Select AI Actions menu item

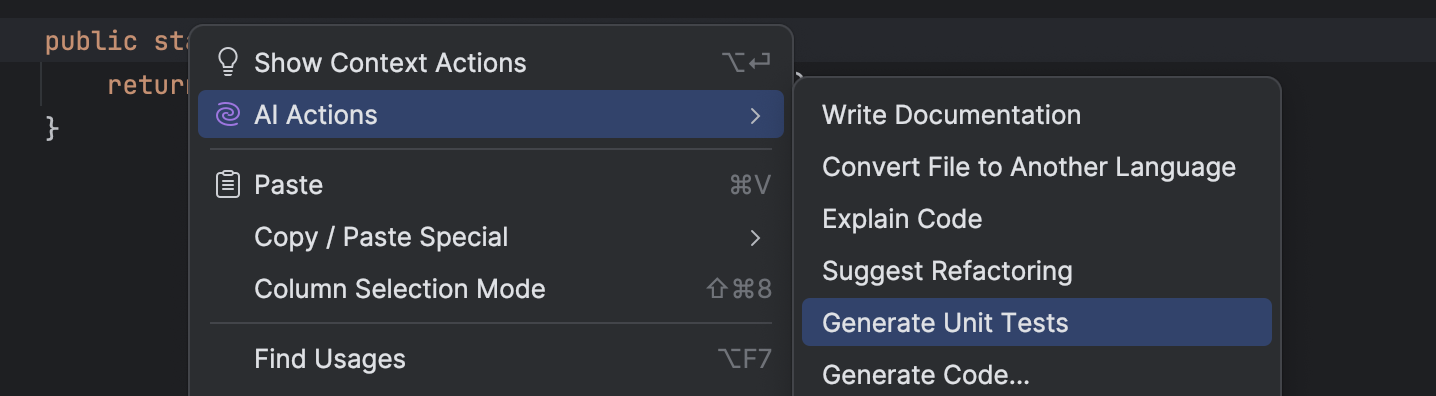[x=491, y=115]
